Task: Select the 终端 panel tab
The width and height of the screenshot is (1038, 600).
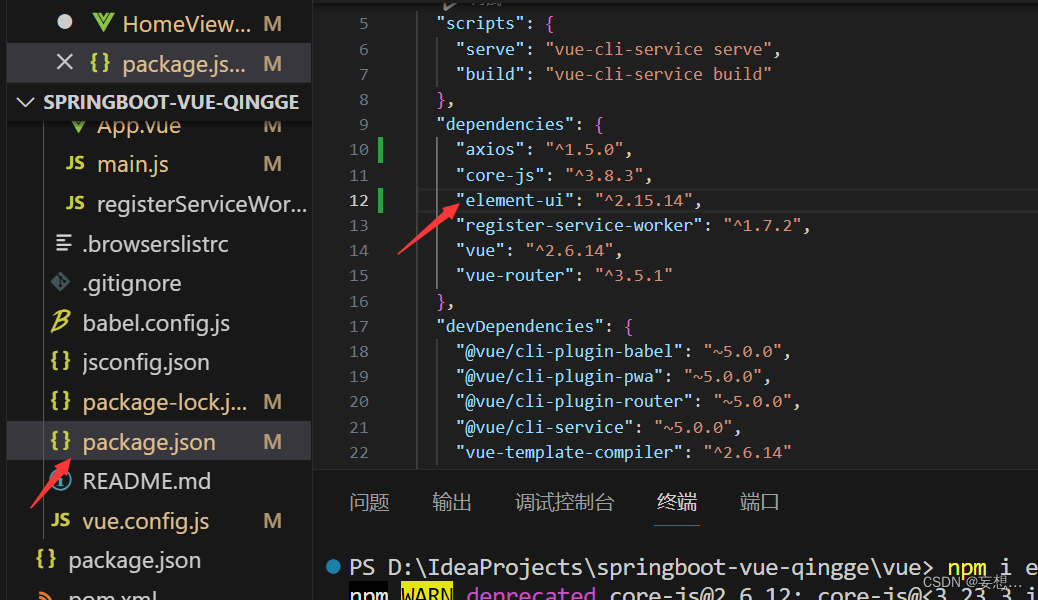Action: [x=677, y=502]
